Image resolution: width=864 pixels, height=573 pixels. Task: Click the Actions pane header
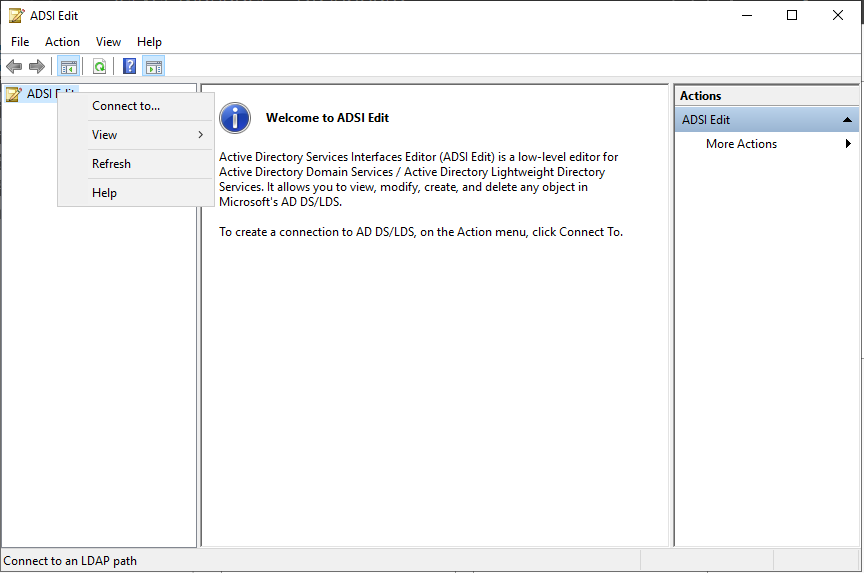766,96
